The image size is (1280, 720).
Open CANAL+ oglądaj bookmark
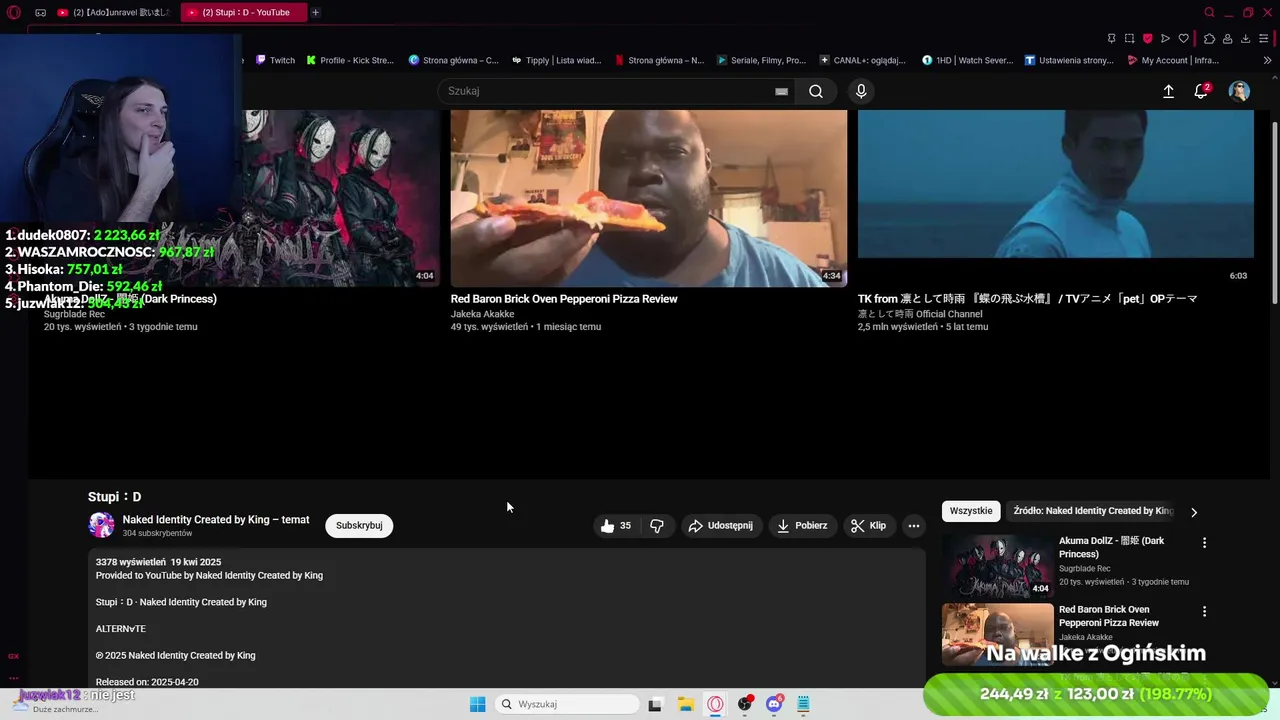(x=863, y=60)
